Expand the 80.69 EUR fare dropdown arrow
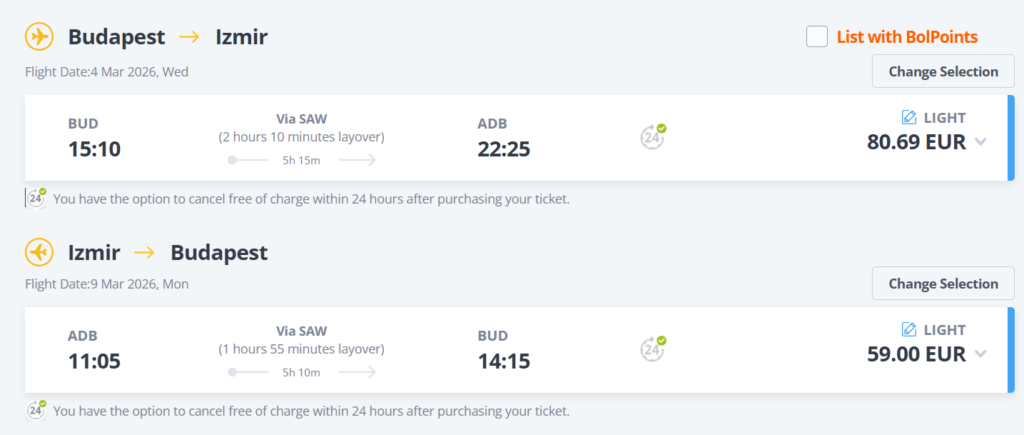The image size is (1024, 435). (x=980, y=142)
